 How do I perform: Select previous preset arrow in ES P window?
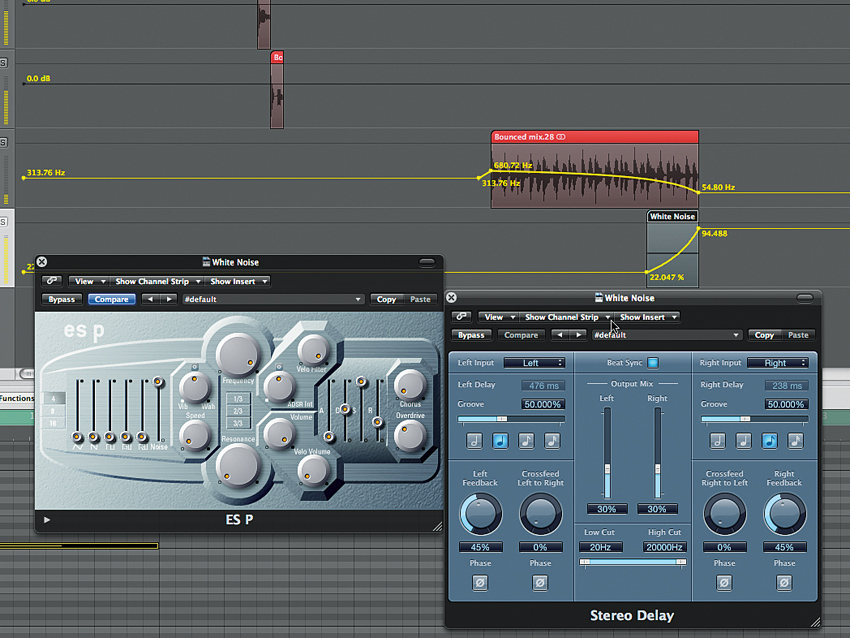(150, 299)
